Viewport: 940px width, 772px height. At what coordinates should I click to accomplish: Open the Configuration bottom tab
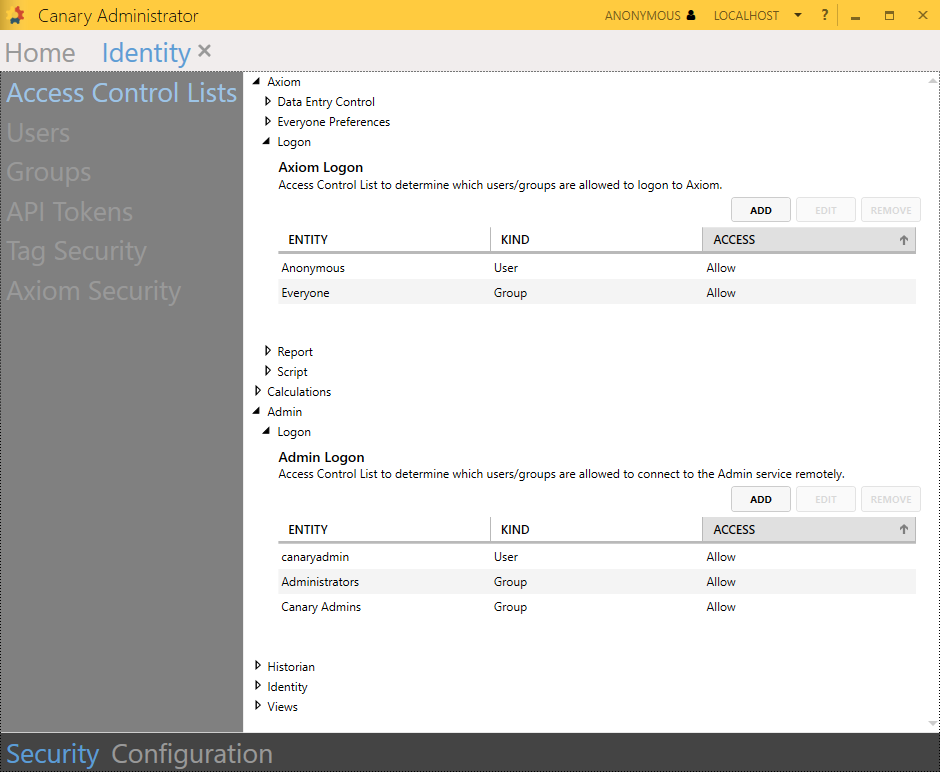pos(191,754)
